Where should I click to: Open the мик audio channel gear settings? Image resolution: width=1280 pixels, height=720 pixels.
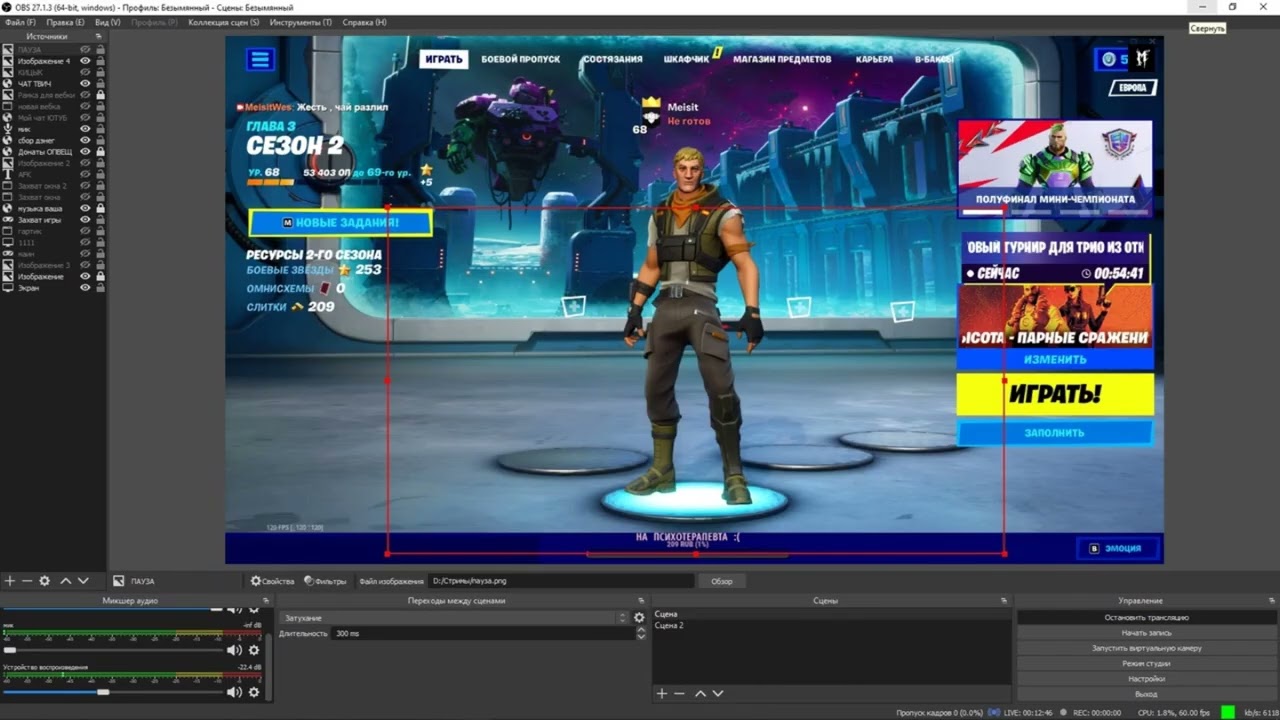tap(254, 650)
